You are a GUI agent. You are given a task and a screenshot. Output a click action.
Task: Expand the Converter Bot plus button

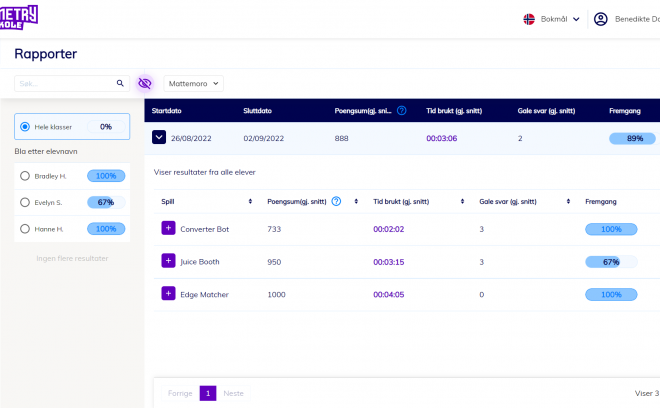click(x=168, y=228)
